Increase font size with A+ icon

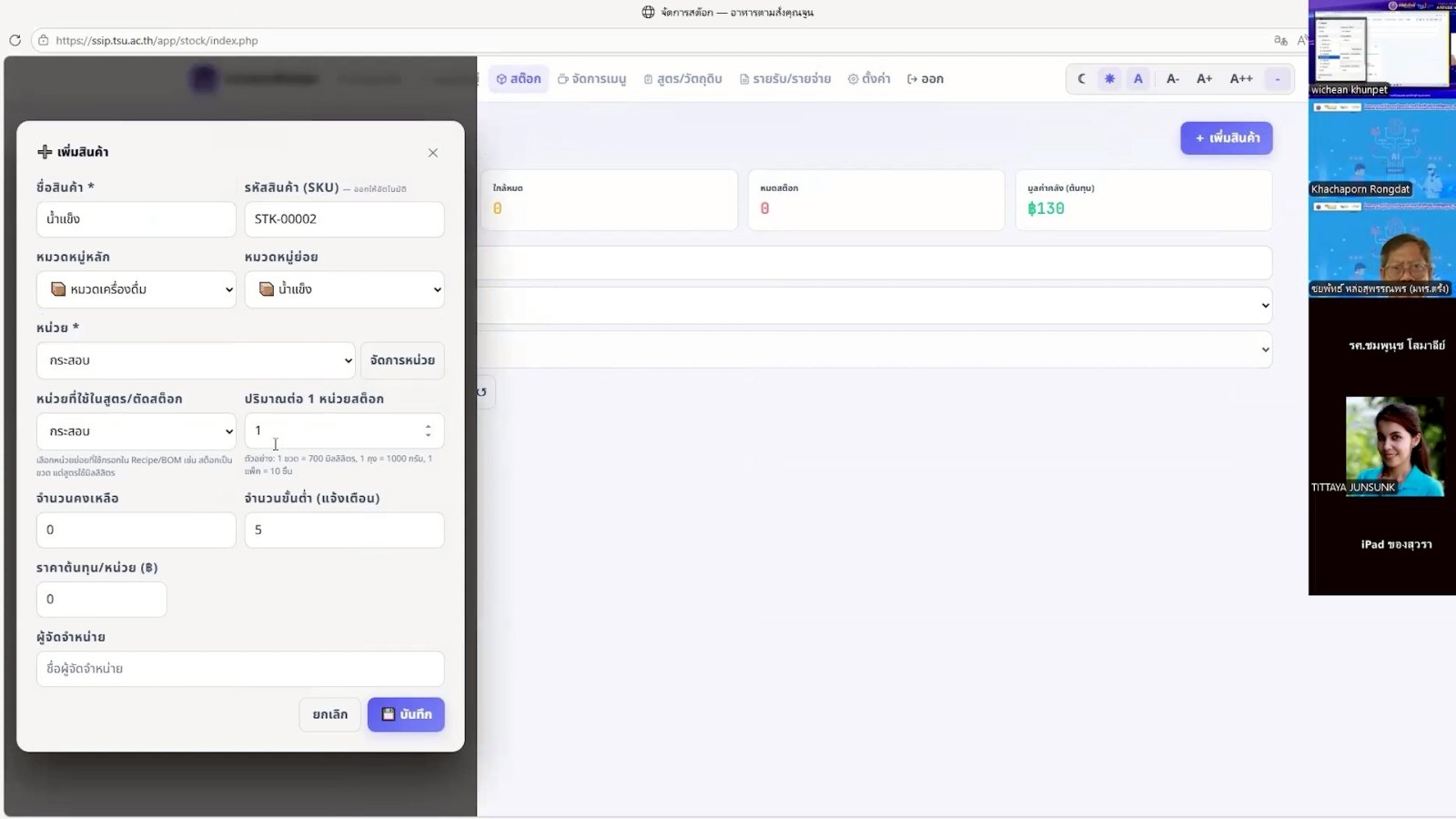(x=1204, y=79)
